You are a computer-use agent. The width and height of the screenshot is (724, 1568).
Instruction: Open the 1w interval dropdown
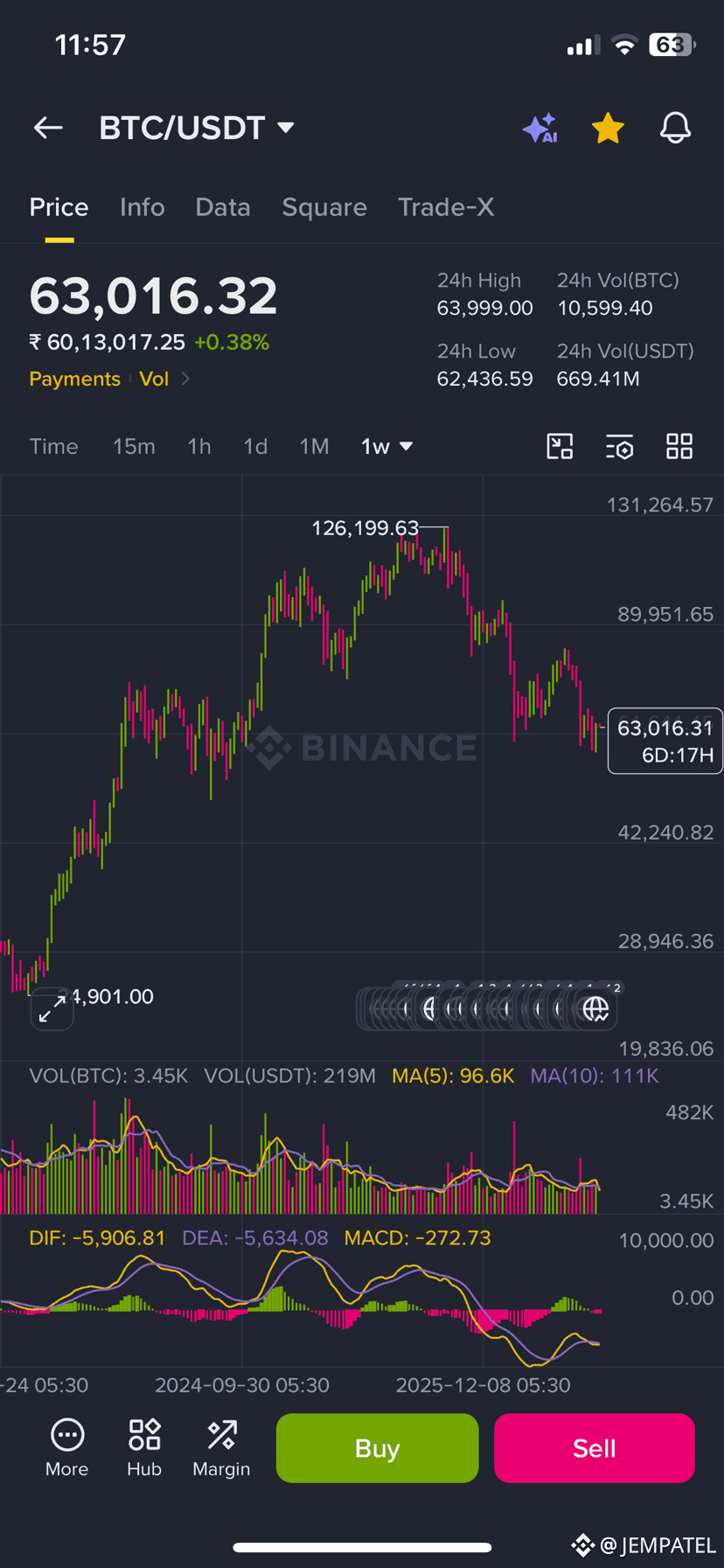click(x=386, y=447)
